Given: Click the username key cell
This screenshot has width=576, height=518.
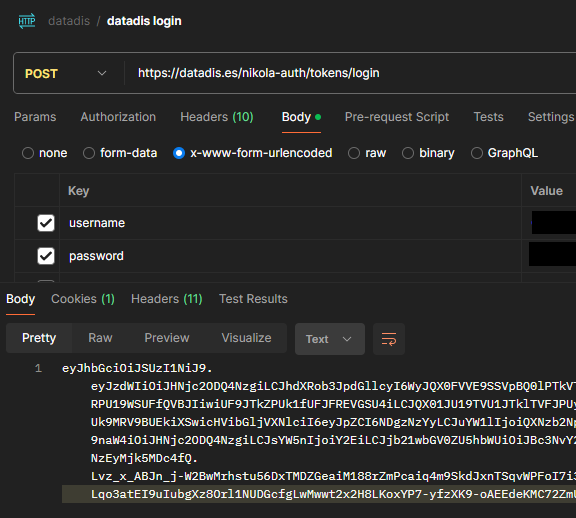Looking at the screenshot, I should click(290, 223).
